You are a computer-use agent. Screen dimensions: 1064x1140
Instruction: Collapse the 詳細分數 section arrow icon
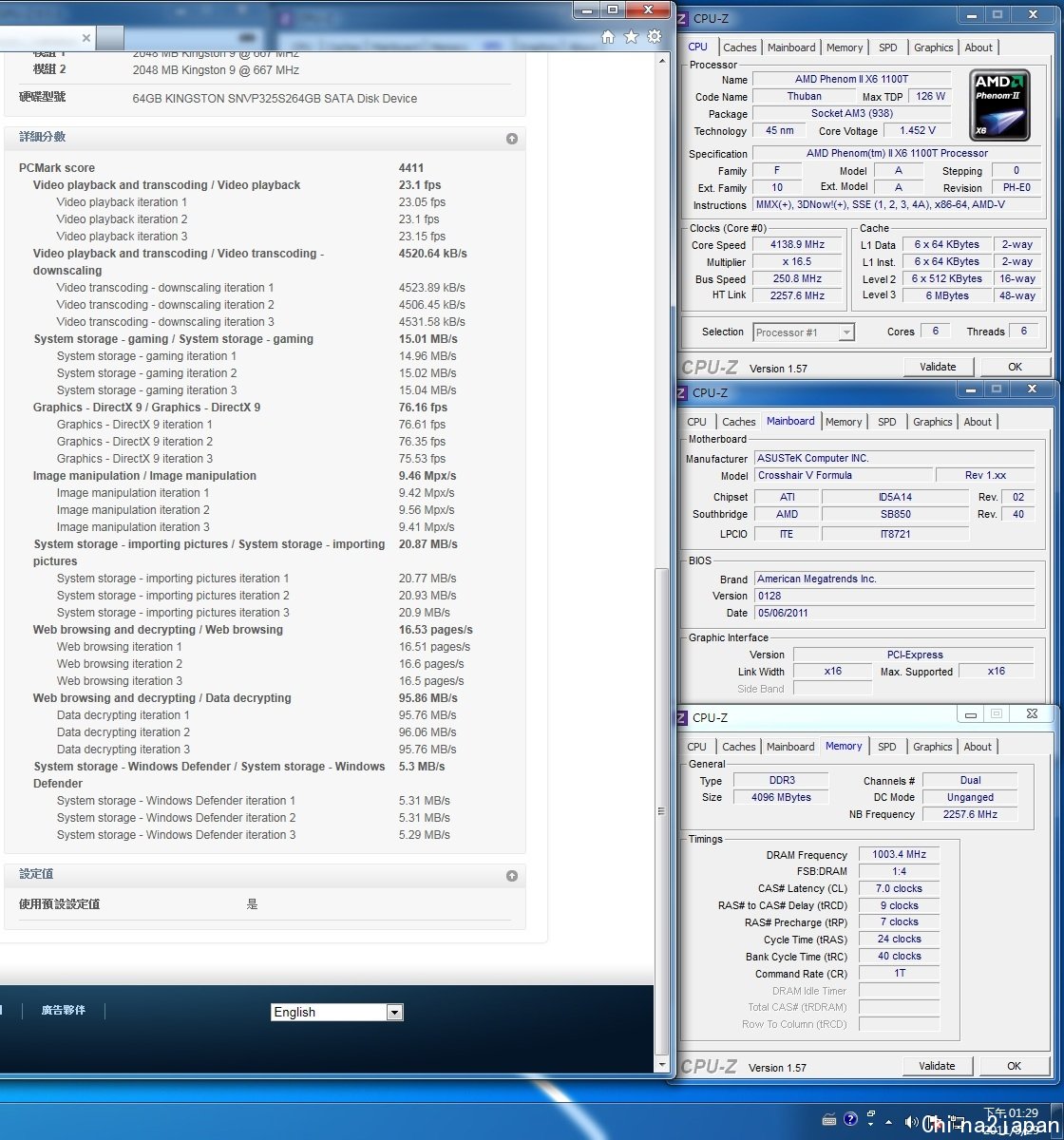coord(512,139)
